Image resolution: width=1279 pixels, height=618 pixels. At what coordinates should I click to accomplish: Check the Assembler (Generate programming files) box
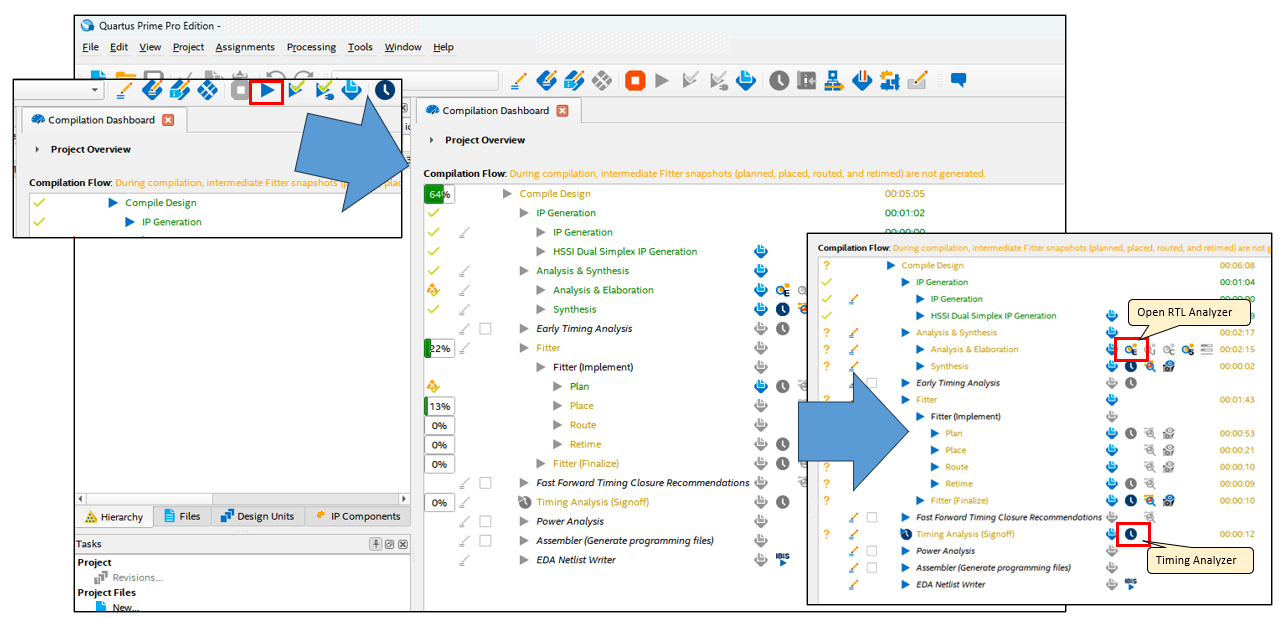click(485, 540)
